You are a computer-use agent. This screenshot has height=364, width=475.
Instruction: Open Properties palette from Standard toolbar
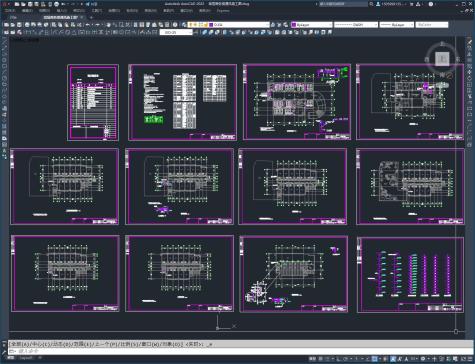pos(135,25)
